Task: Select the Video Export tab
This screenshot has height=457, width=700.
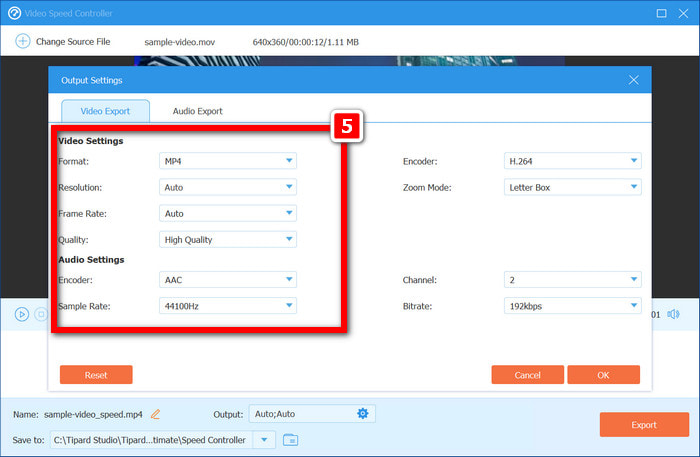Action: pyautogui.click(x=105, y=111)
